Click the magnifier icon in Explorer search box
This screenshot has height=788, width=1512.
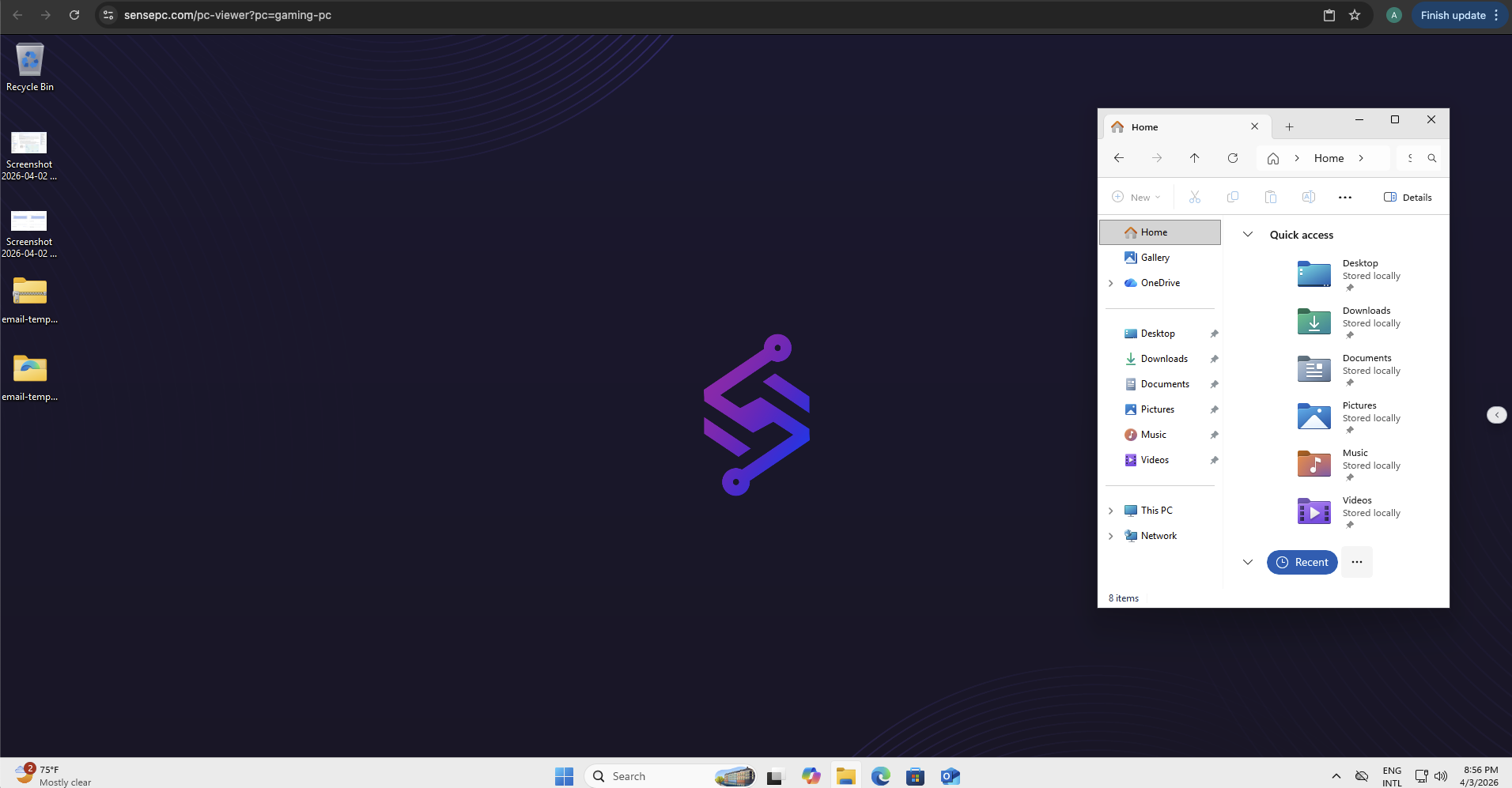point(1432,158)
